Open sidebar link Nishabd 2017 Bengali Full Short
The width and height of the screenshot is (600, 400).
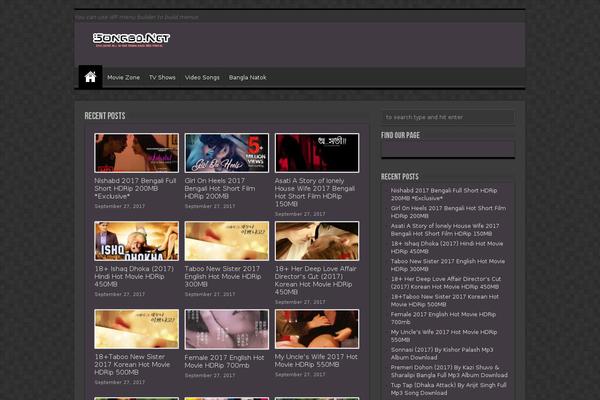[x=444, y=194]
